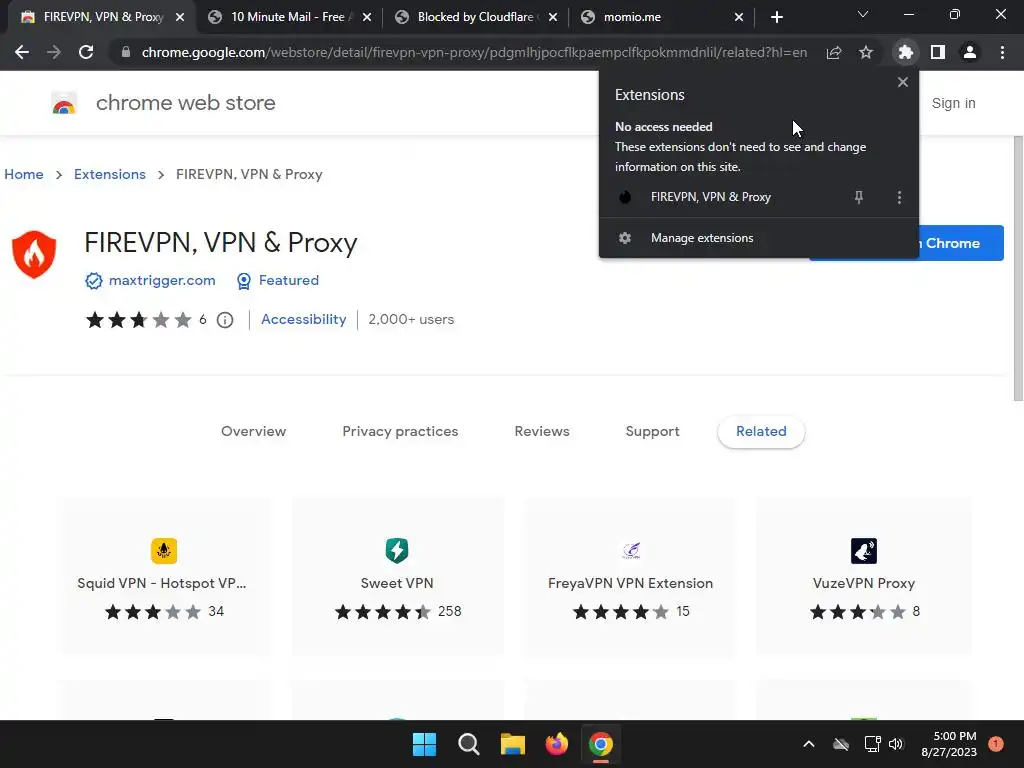Open the share page icon in address bar

click(834, 52)
